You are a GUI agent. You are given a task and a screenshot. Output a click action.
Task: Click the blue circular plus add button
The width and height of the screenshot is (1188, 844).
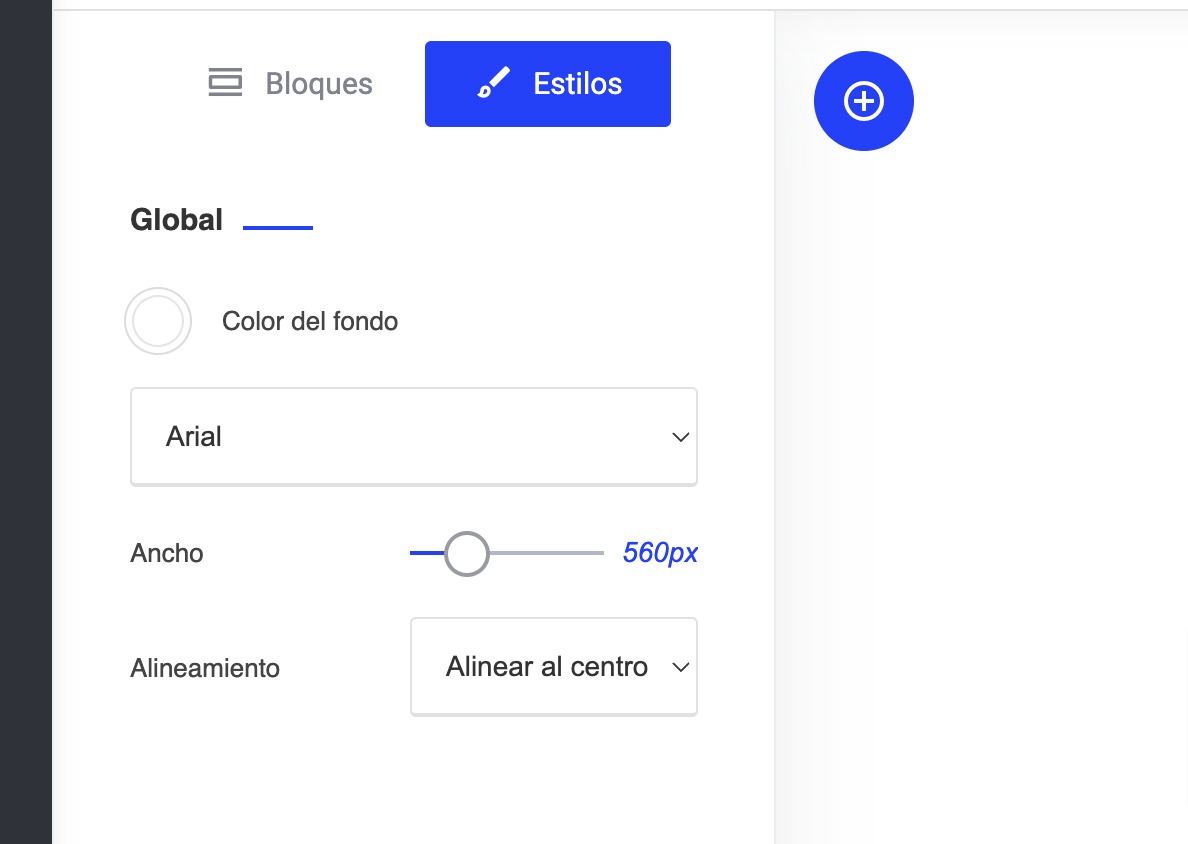[863, 101]
